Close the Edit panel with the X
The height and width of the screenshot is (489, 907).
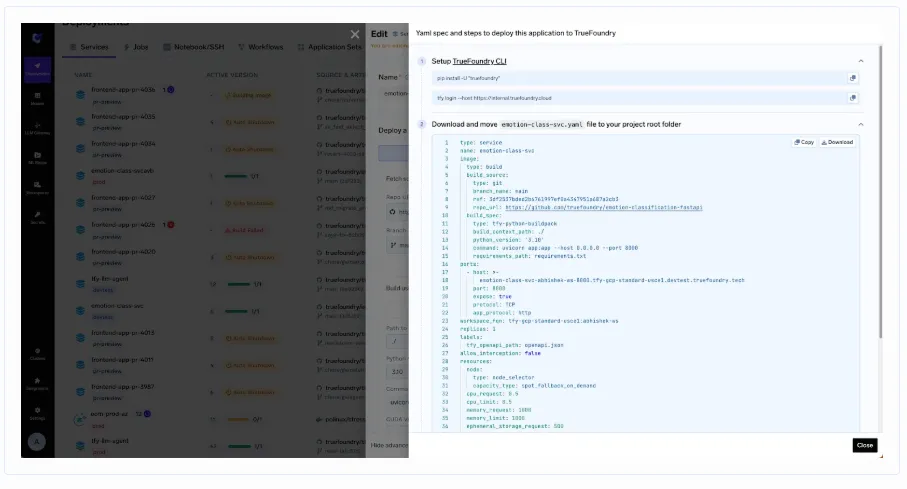coord(355,35)
